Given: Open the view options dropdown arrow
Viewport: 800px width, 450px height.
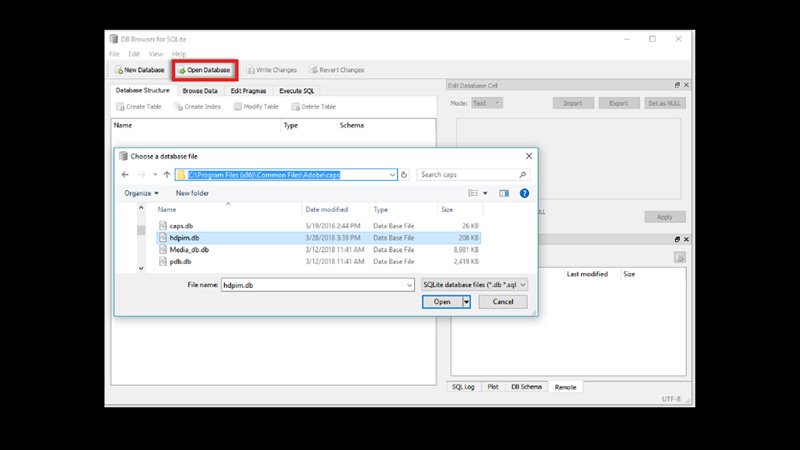Looking at the screenshot, I should (x=485, y=193).
